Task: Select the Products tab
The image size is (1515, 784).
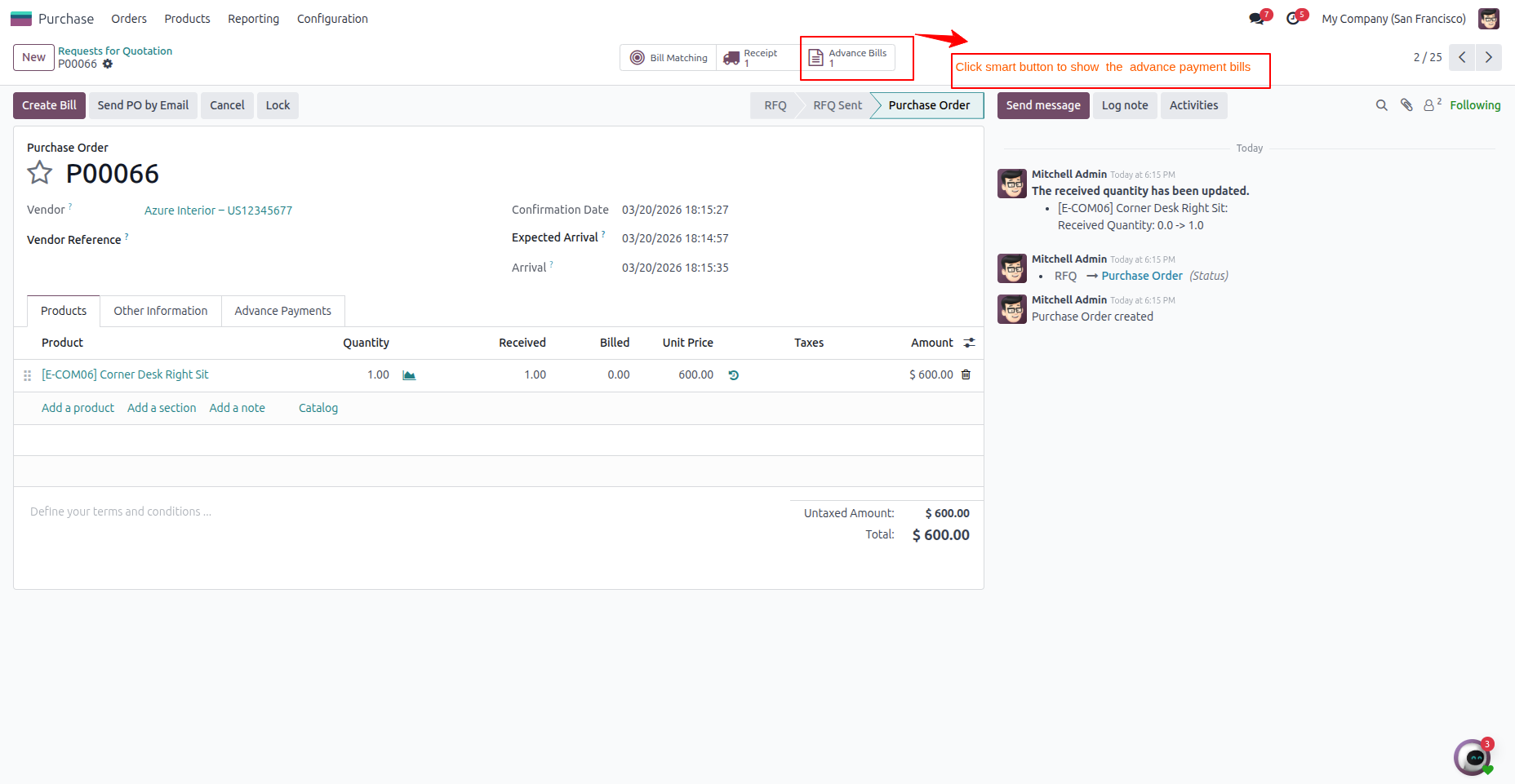Action: coord(64,311)
